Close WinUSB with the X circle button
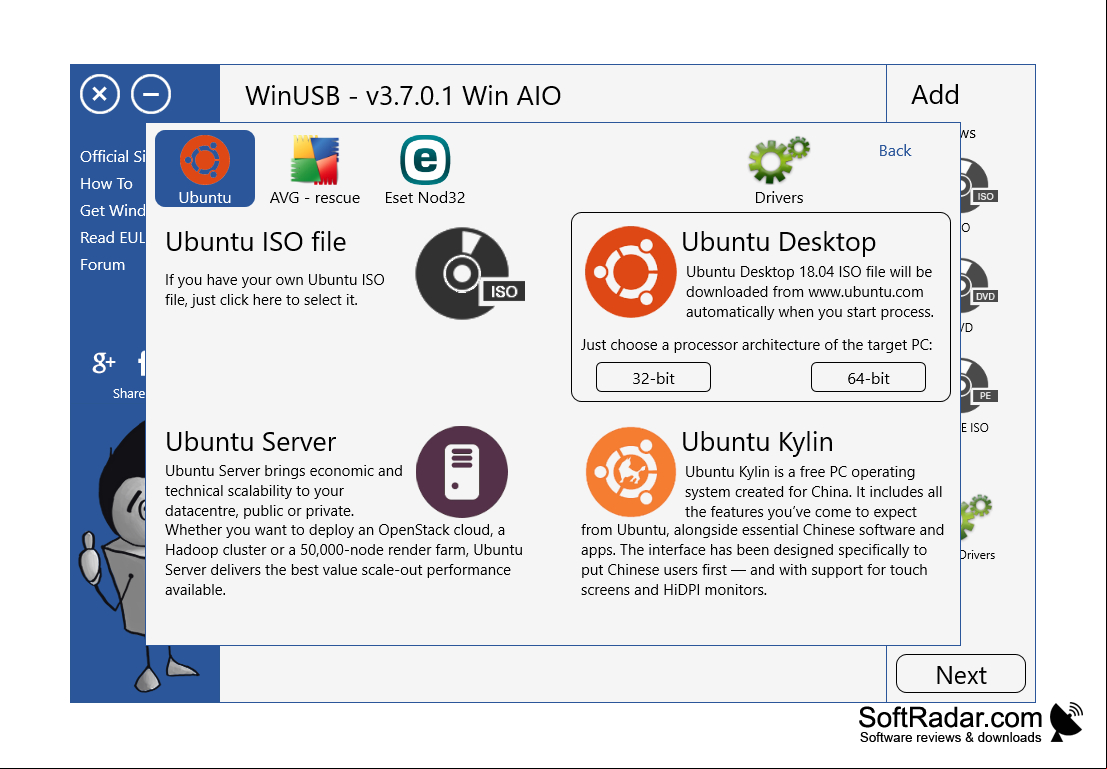This screenshot has width=1107, height=769. point(100,94)
